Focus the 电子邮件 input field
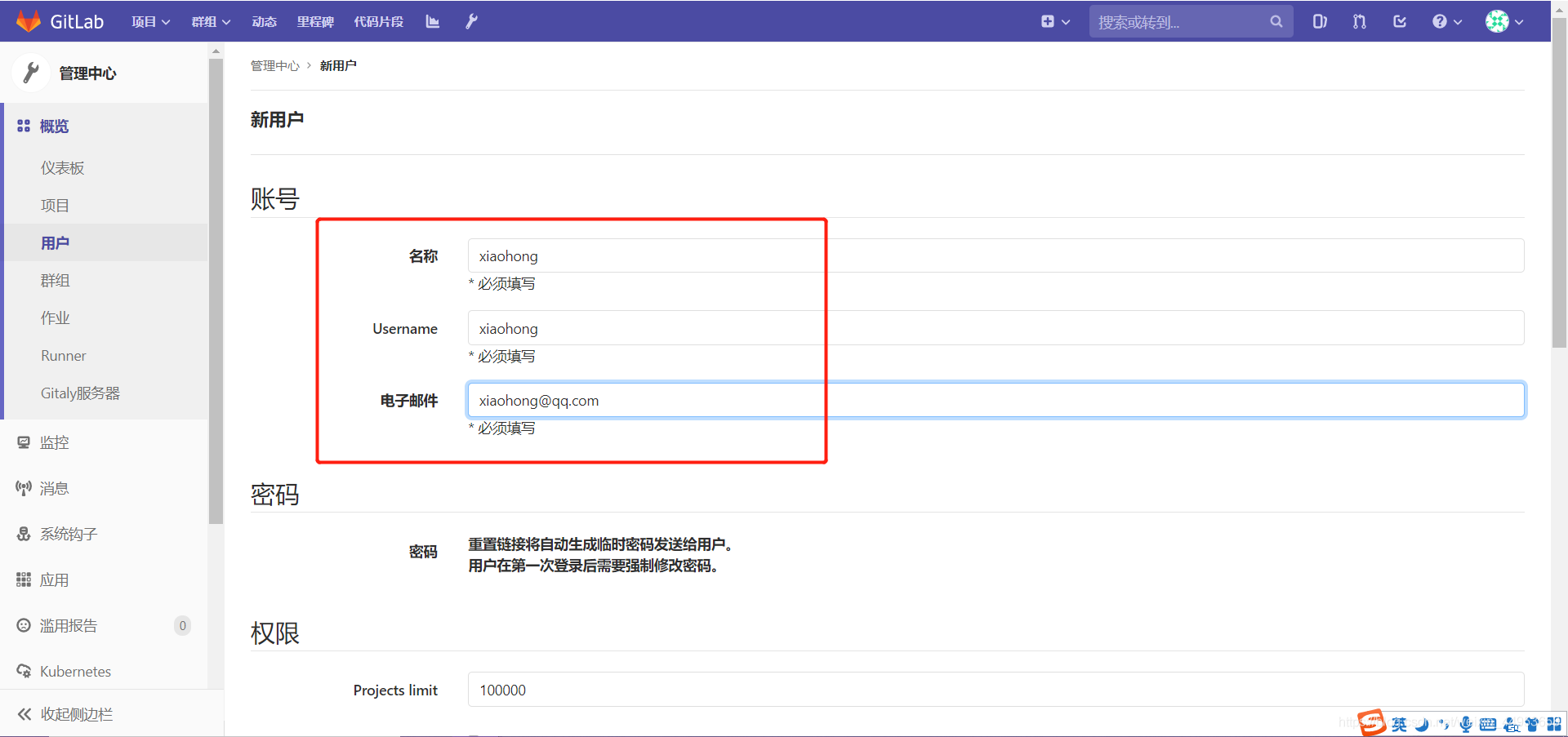This screenshot has width=1568, height=737. (x=996, y=400)
